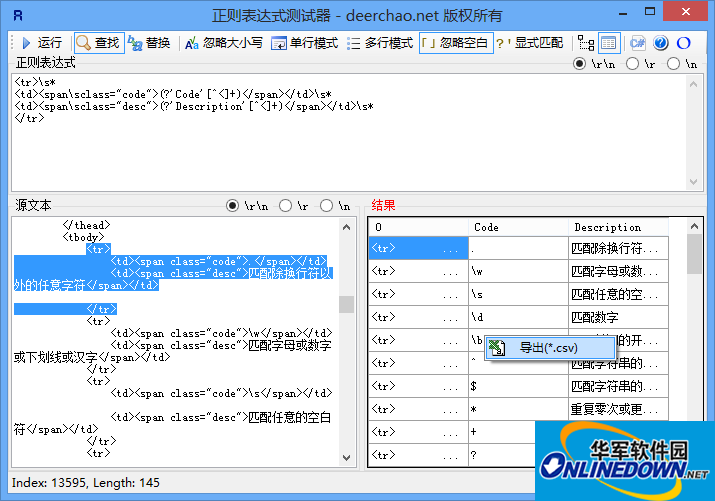This screenshot has height=501, width=715.
Task: Click the app icon in title bar
Action: coord(18,16)
